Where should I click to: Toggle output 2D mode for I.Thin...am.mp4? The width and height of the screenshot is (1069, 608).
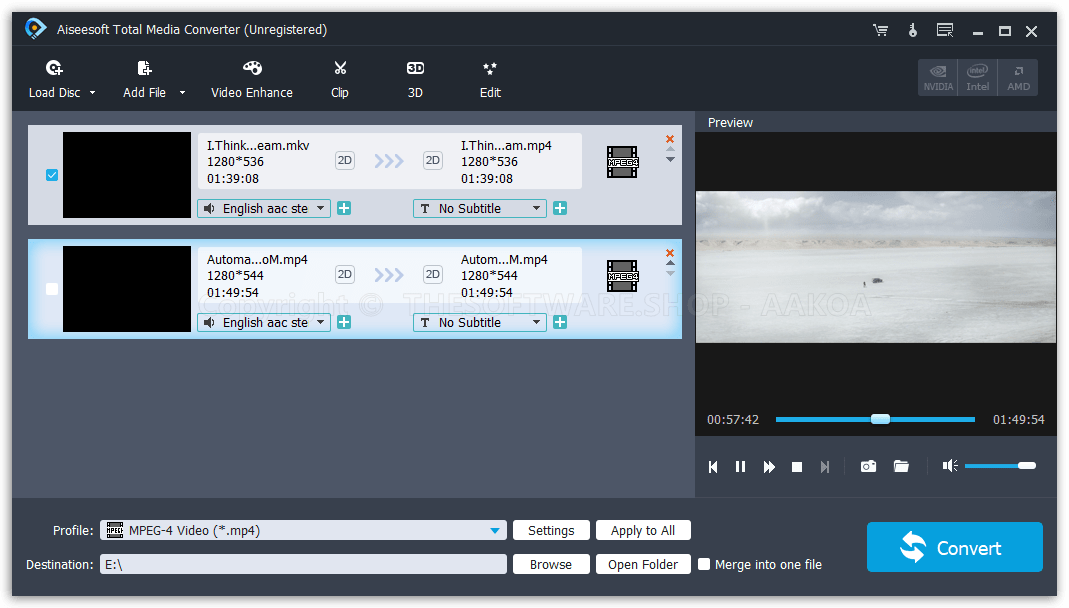(433, 161)
